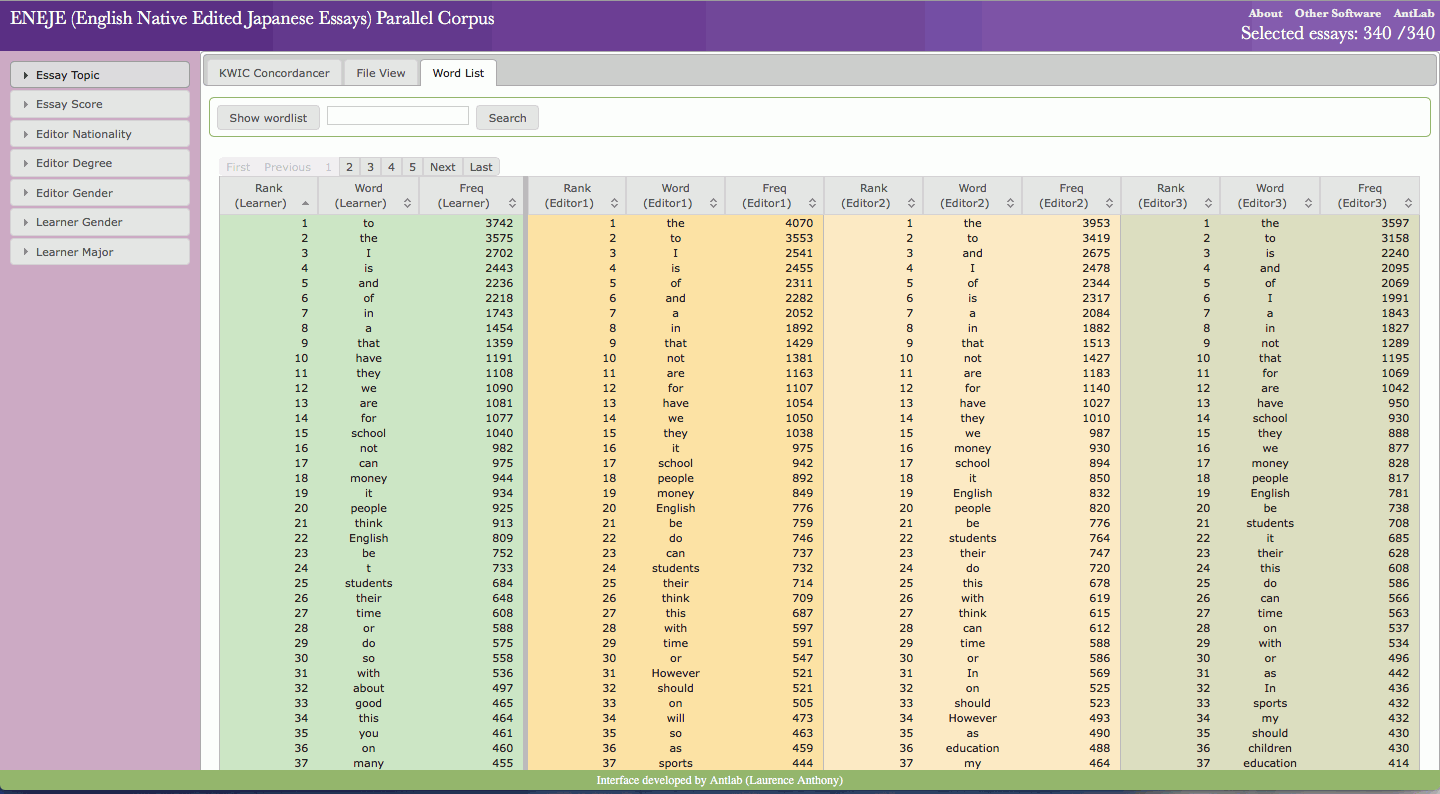Sort by Freq (Editor2) column icon
Screen dimensions: 1440x794
pos(1110,203)
